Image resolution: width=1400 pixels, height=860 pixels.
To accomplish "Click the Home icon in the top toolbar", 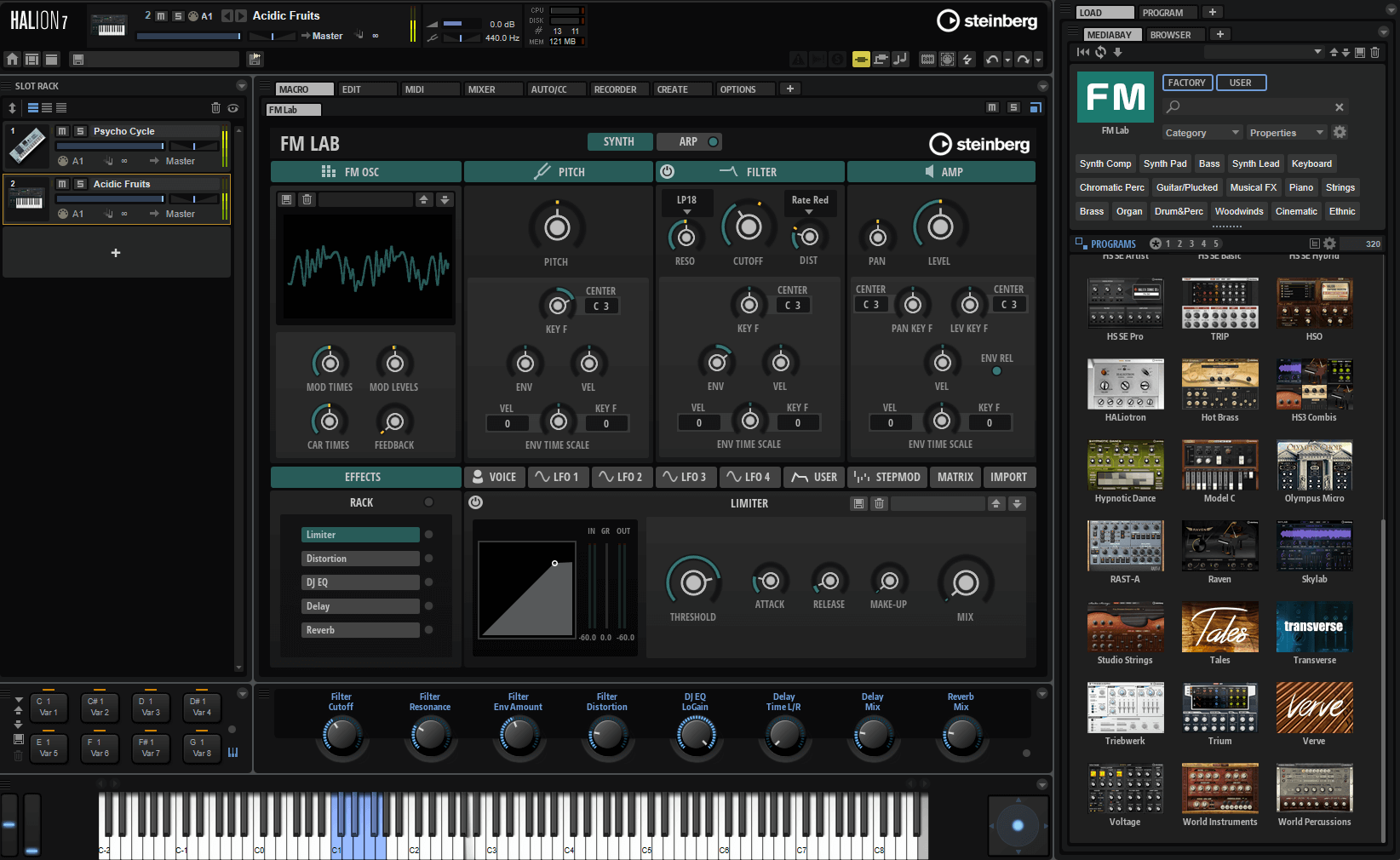I will point(12,60).
